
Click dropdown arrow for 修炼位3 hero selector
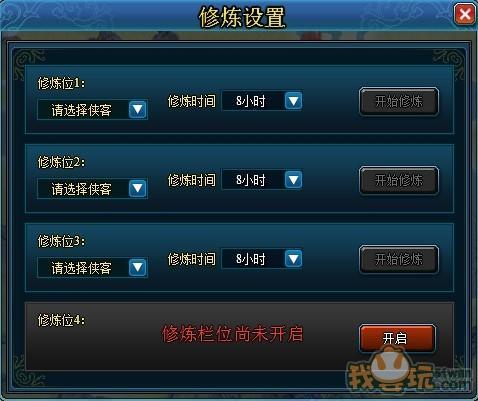138,267
